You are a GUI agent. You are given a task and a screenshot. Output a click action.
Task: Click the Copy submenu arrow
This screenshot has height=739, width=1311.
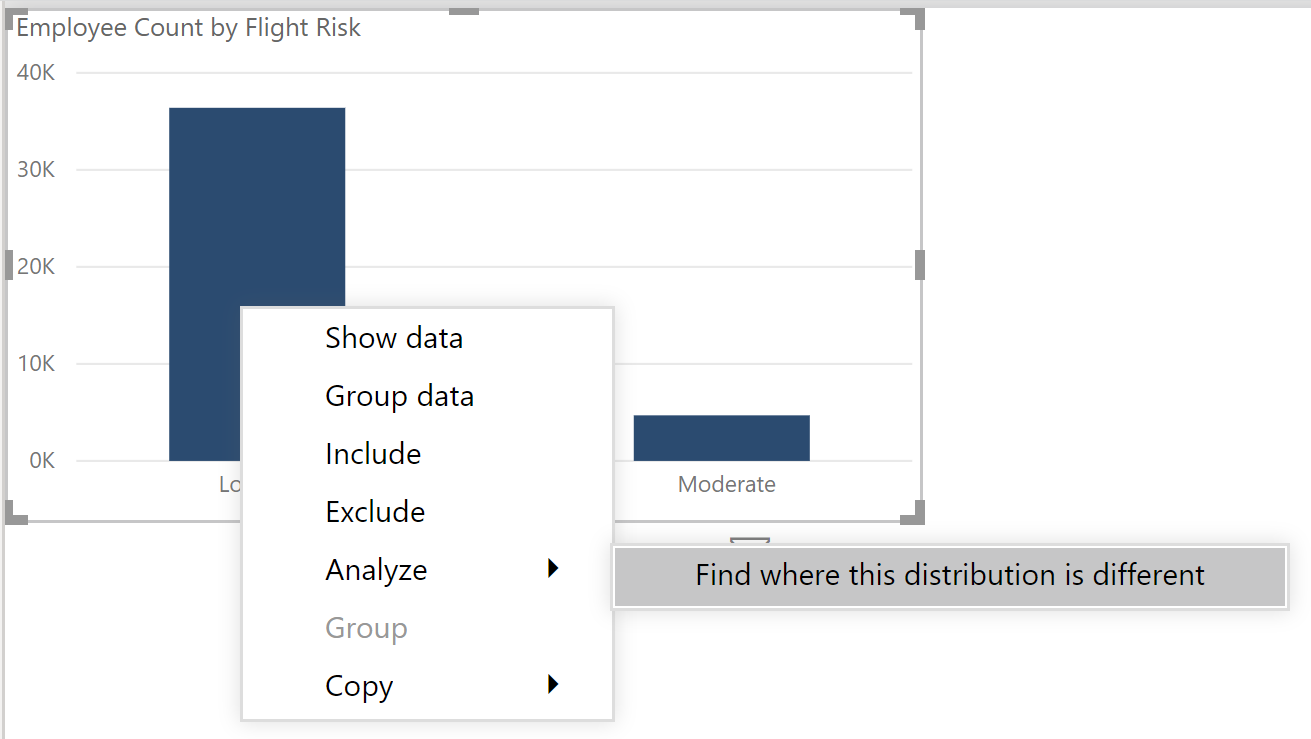coord(553,685)
